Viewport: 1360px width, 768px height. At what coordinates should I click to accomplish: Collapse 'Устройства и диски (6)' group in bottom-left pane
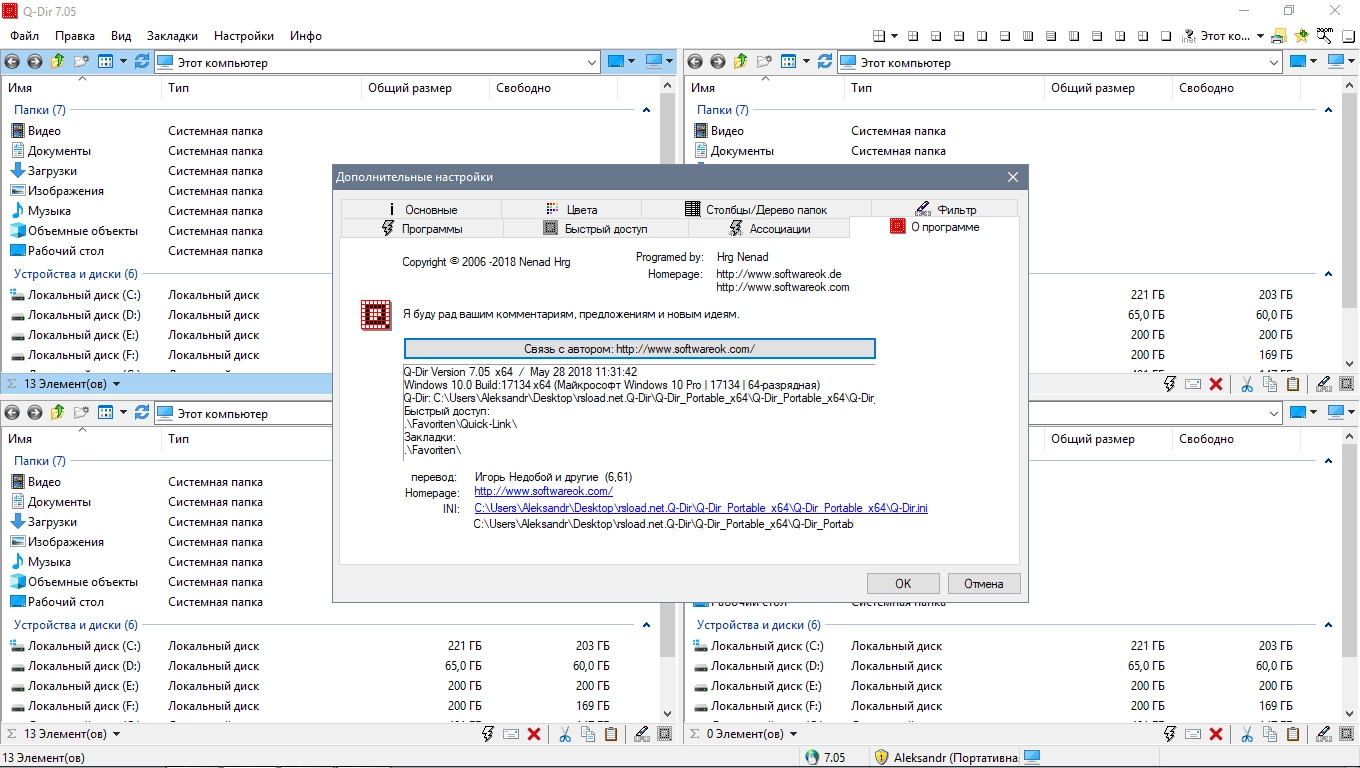tap(646, 625)
